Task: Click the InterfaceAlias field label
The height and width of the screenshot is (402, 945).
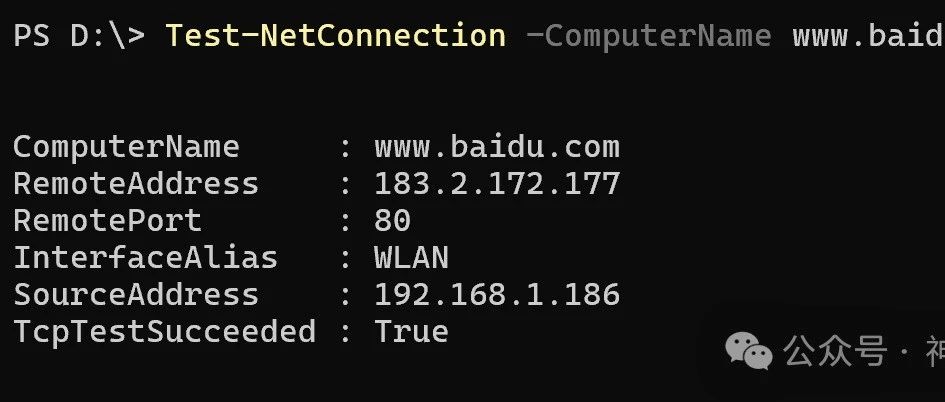Action: [x=145, y=257]
